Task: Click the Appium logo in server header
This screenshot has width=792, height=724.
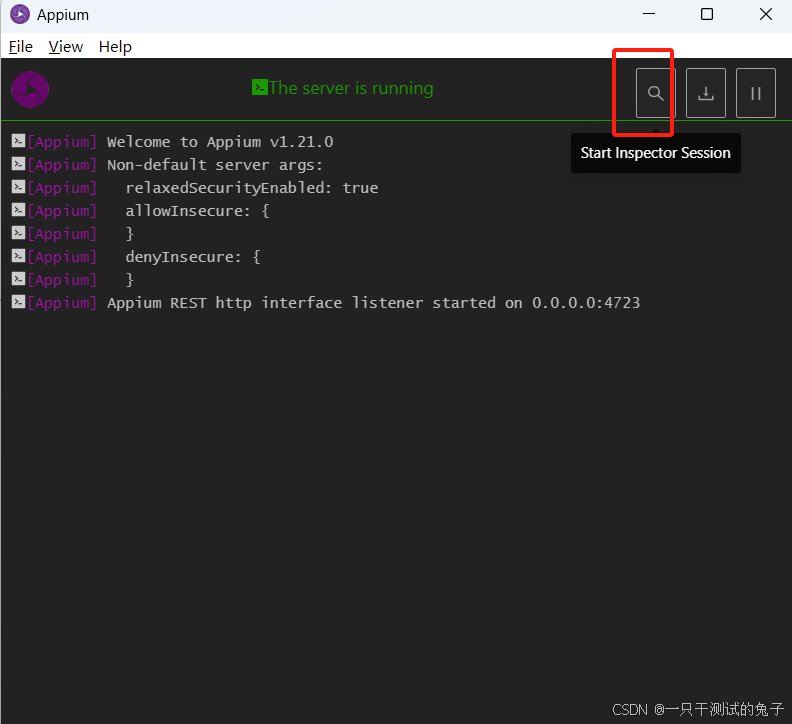Action: click(x=30, y=89)
